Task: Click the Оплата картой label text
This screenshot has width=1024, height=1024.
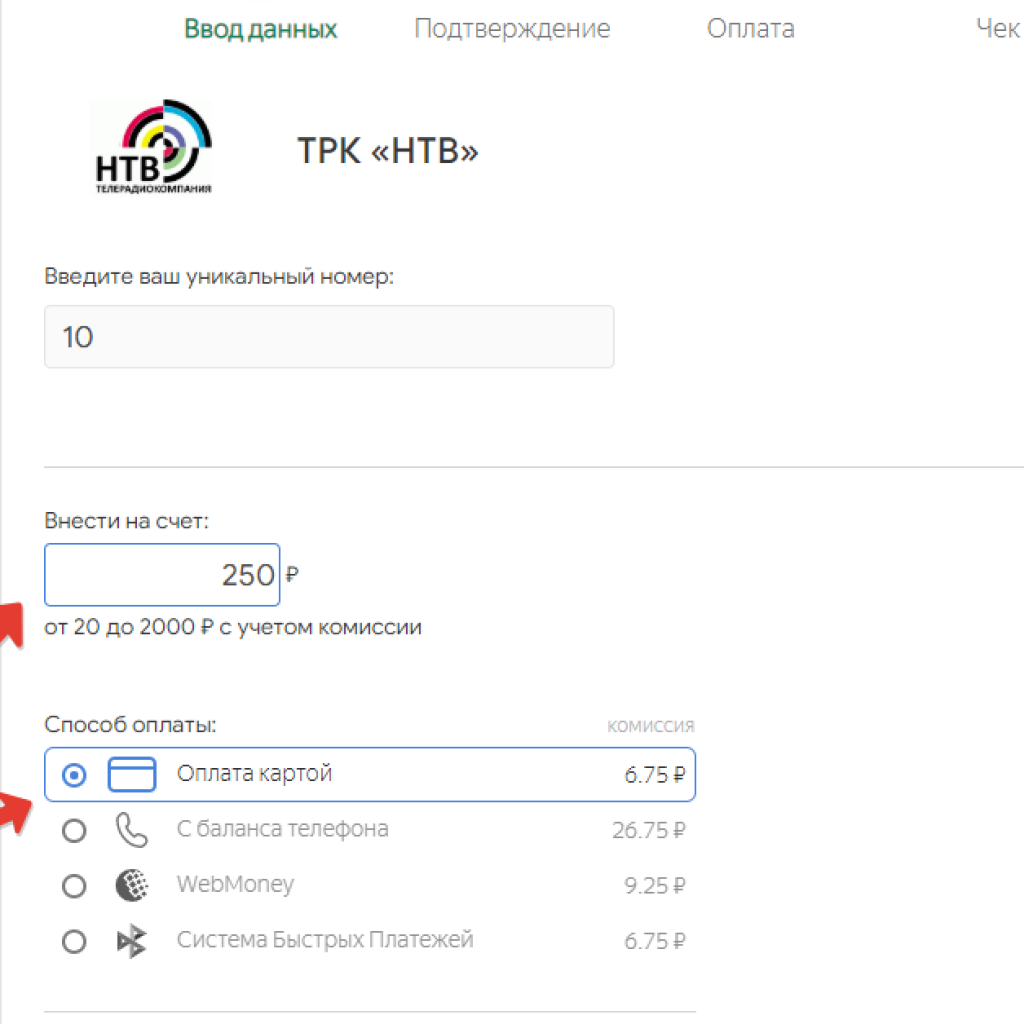Action: tap(255, 773)
